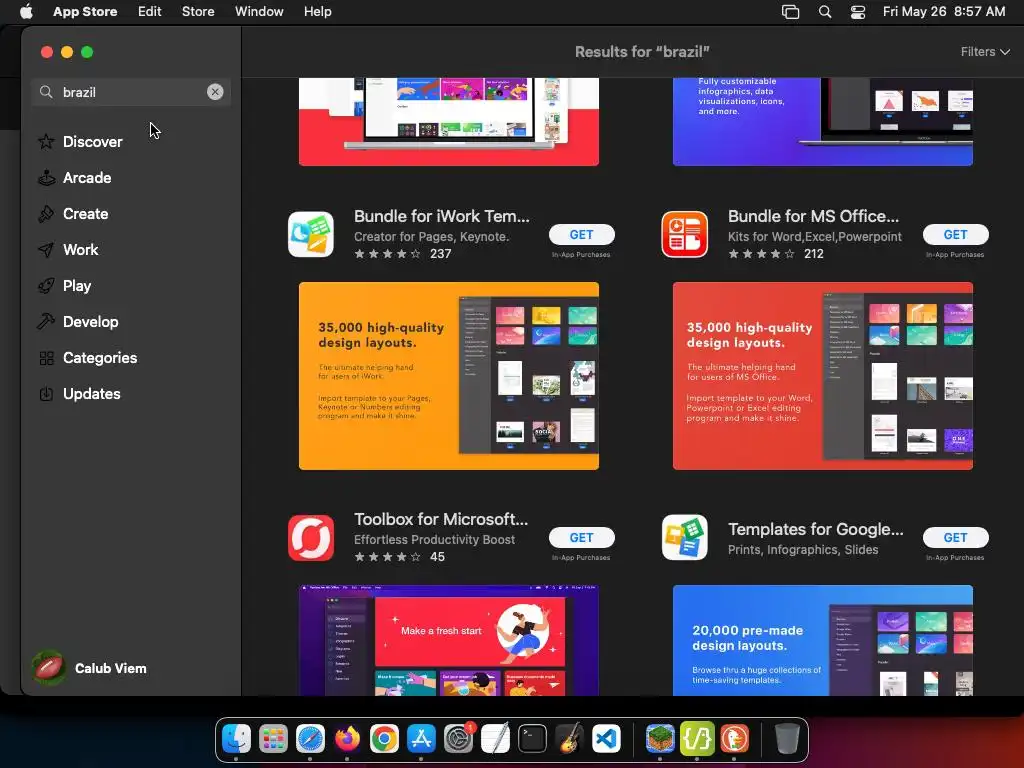1024x768 pixels.
Task: Click Prints, Infographics, Slides subtitle
Action: 803,550
